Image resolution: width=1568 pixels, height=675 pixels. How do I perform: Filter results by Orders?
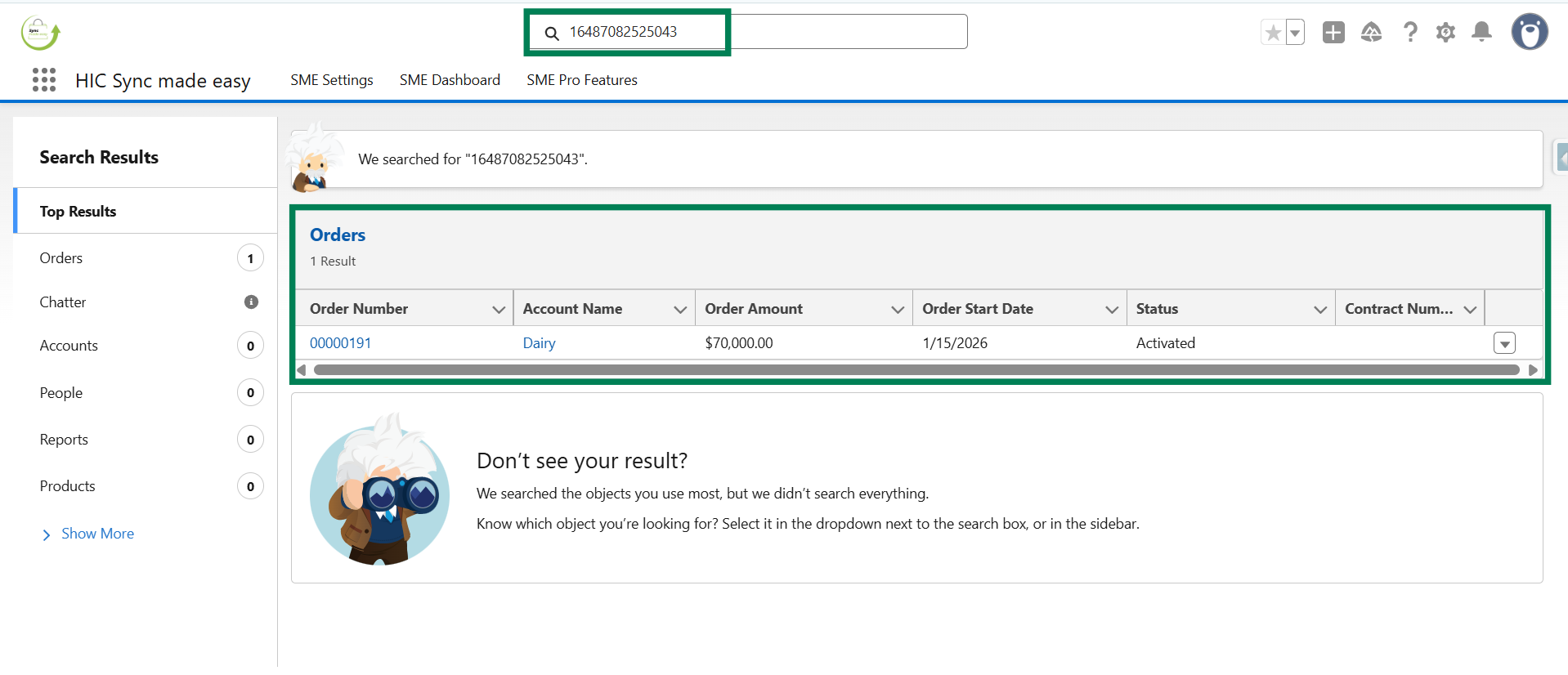click(x=146, y=258)
